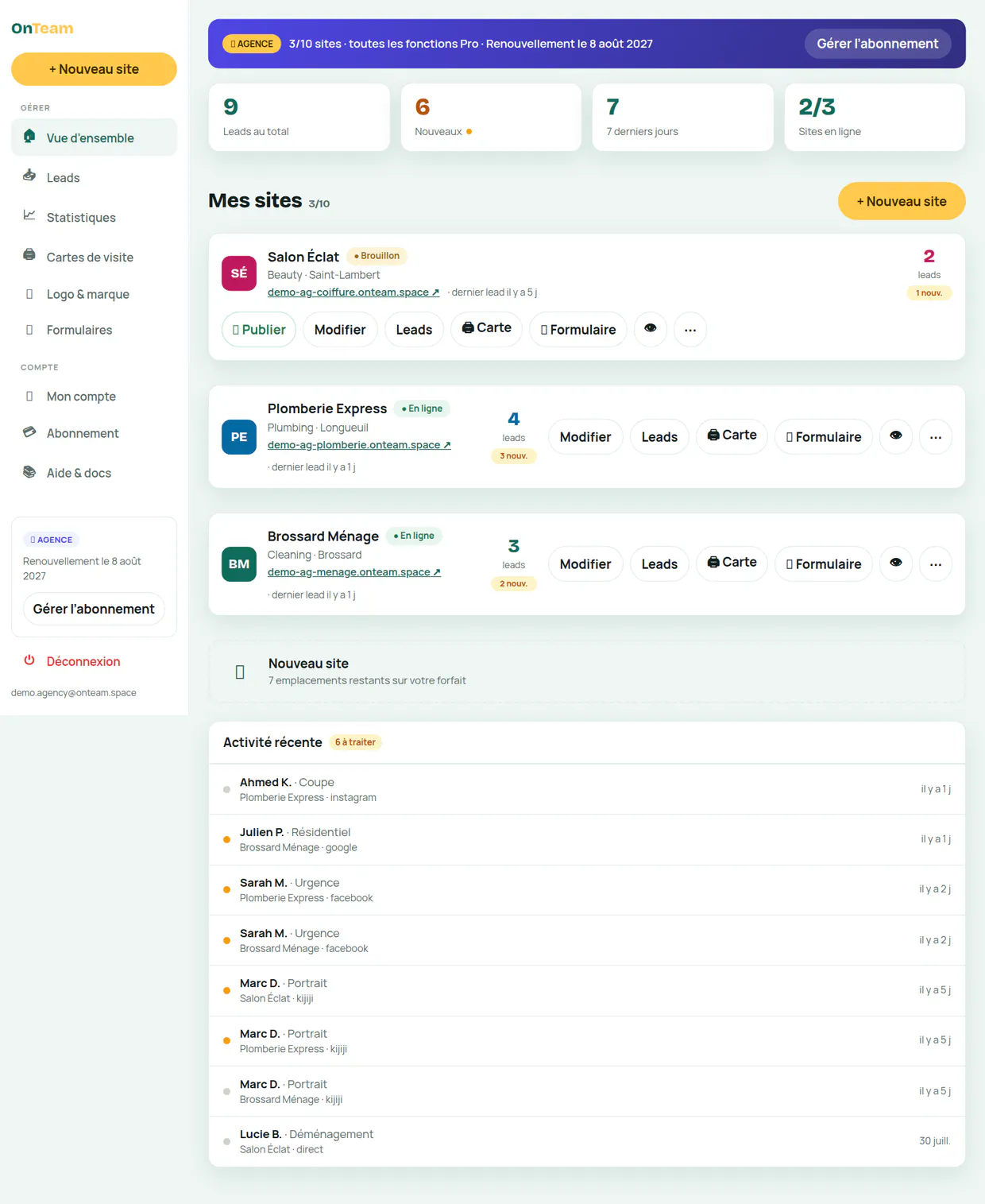Click Modifier for Salon Éclat
The height and width of the screenshot is (1204, 985).
(340, 329)
